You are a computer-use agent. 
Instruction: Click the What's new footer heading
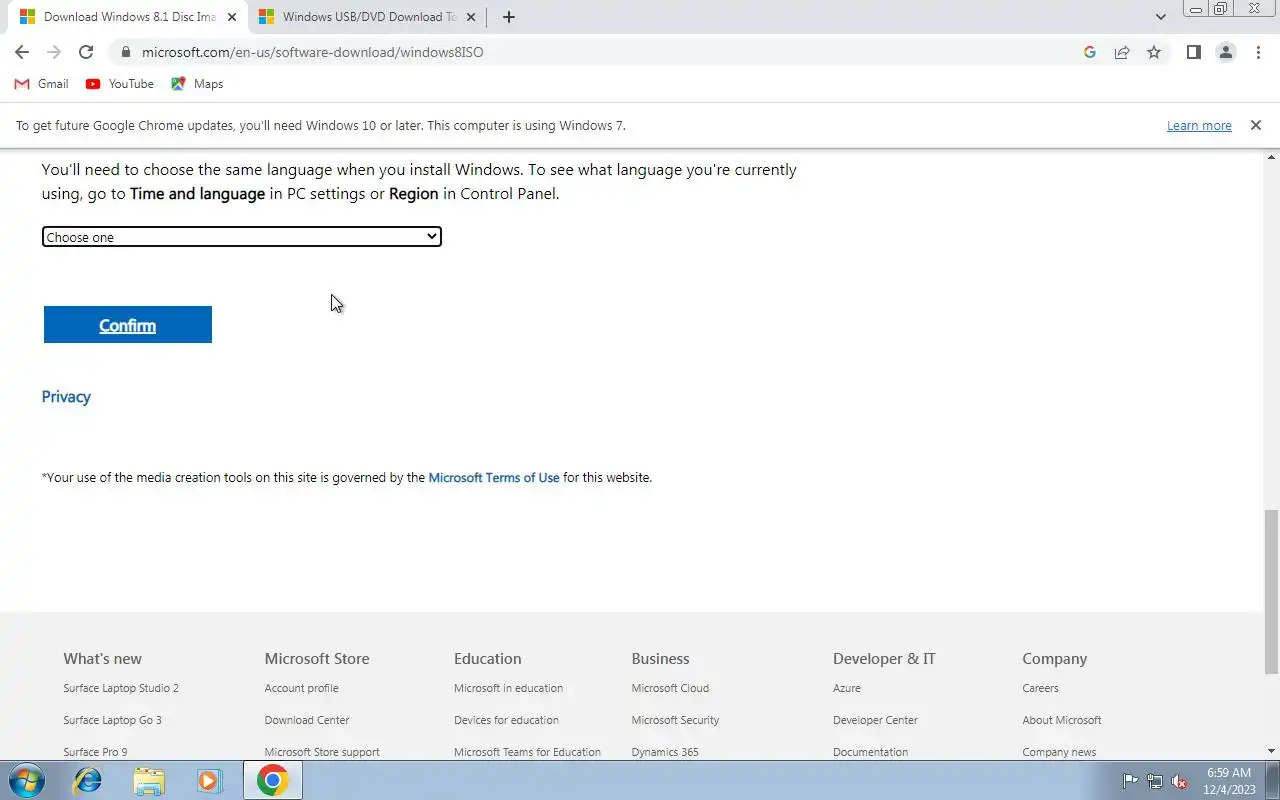[102, 659]
